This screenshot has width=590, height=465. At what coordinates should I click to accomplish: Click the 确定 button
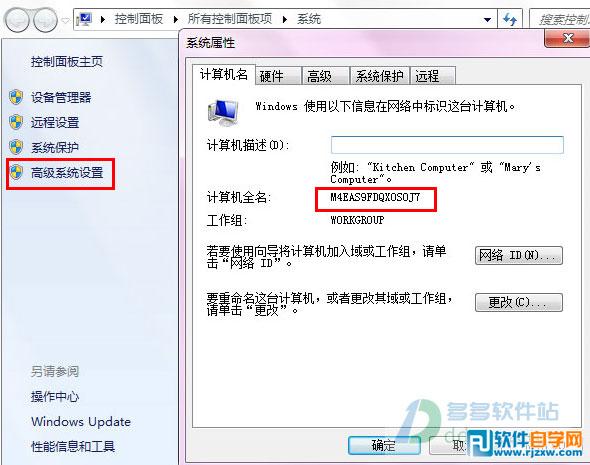click(384, 445)
